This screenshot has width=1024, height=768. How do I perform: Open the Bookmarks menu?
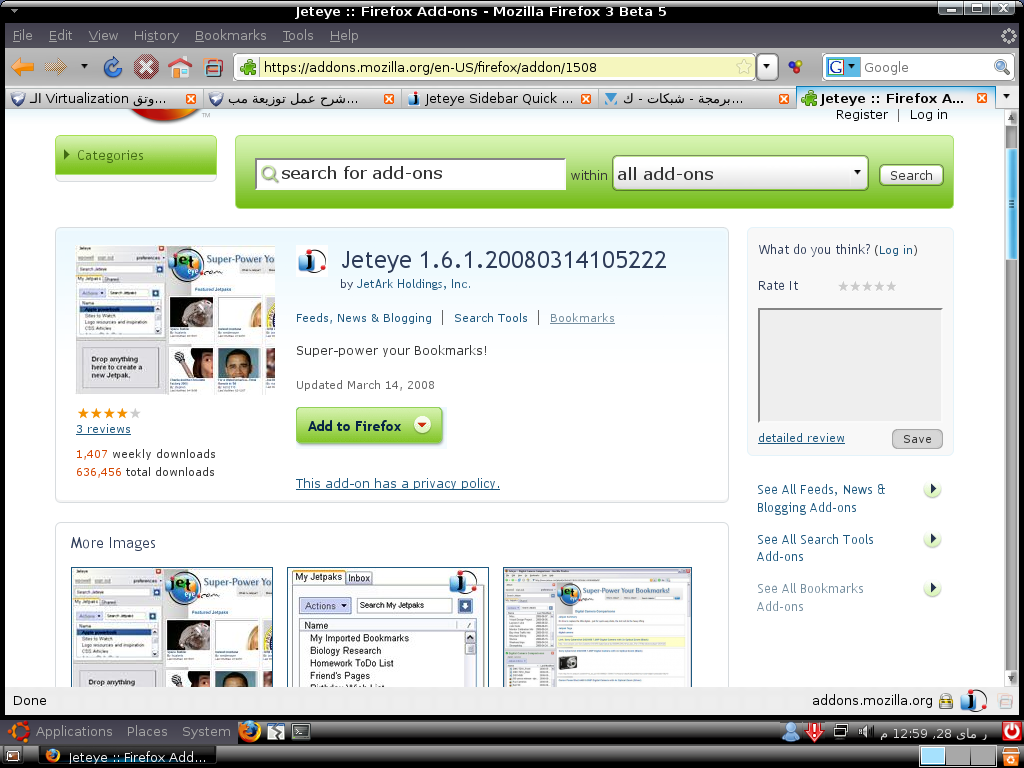coord(231,35)
